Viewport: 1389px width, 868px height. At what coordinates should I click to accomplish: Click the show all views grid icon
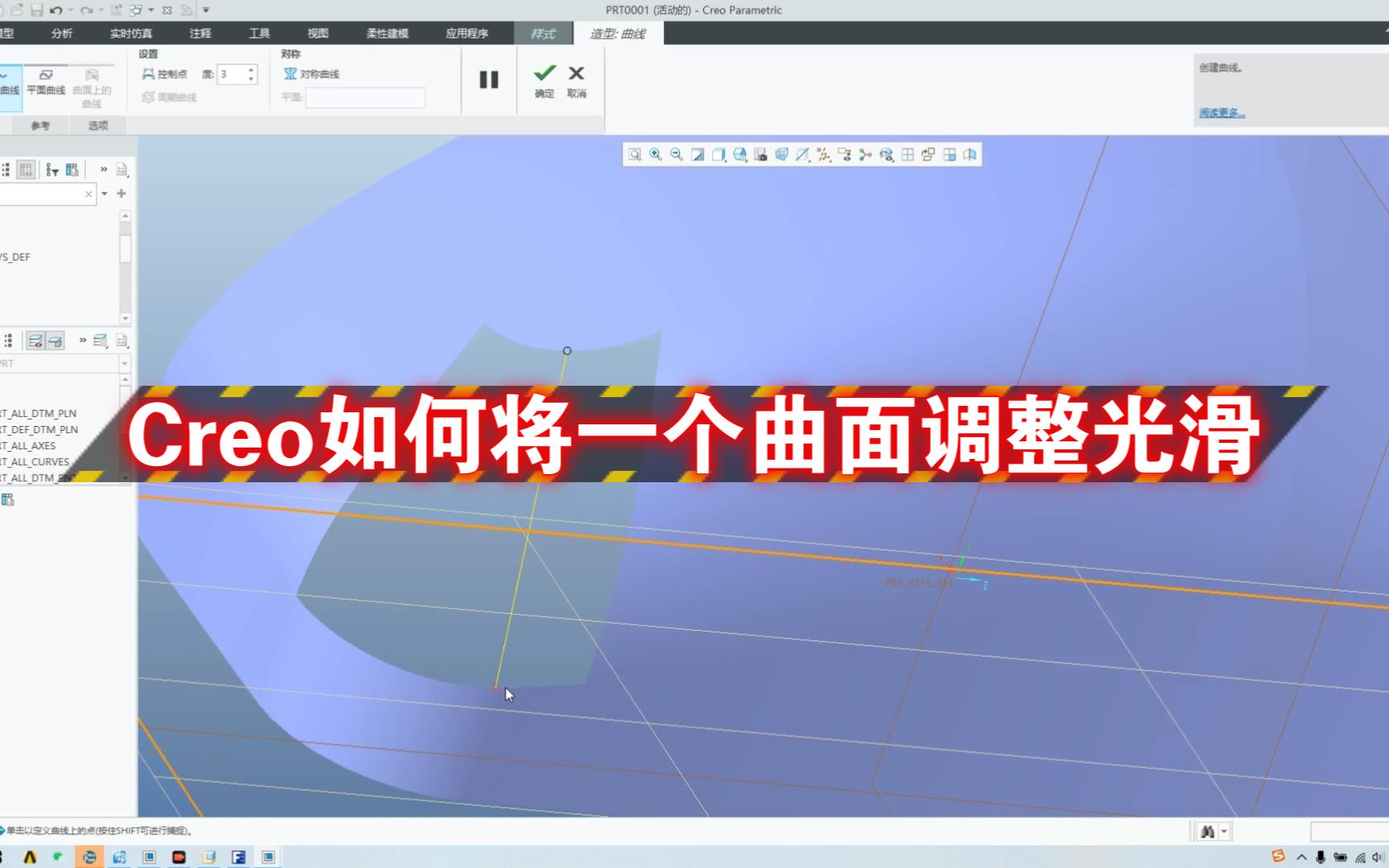[x=908, y=155]
